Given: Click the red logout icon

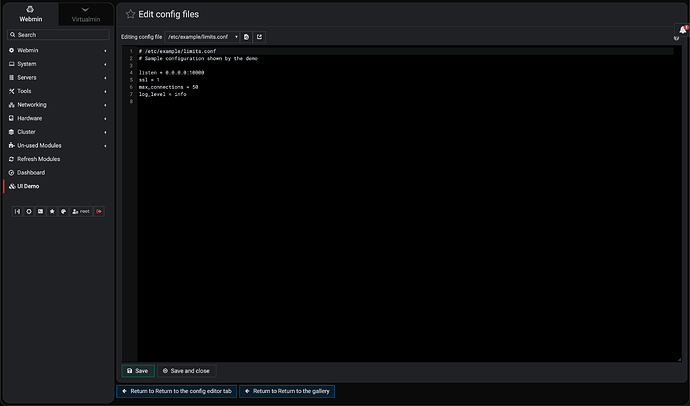Looking at the screenshot, I should (99, 212).
